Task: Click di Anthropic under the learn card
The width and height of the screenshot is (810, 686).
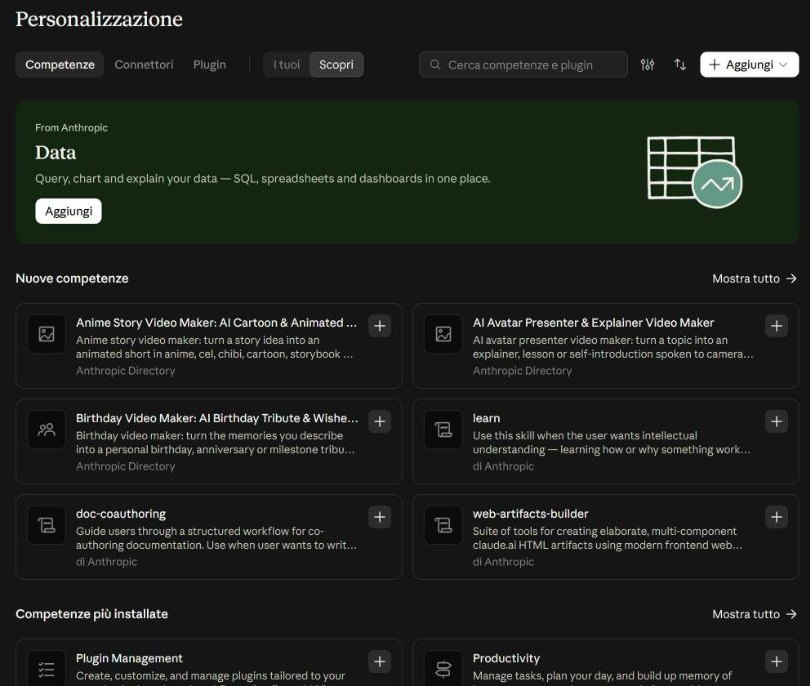Action: point(503,466)
